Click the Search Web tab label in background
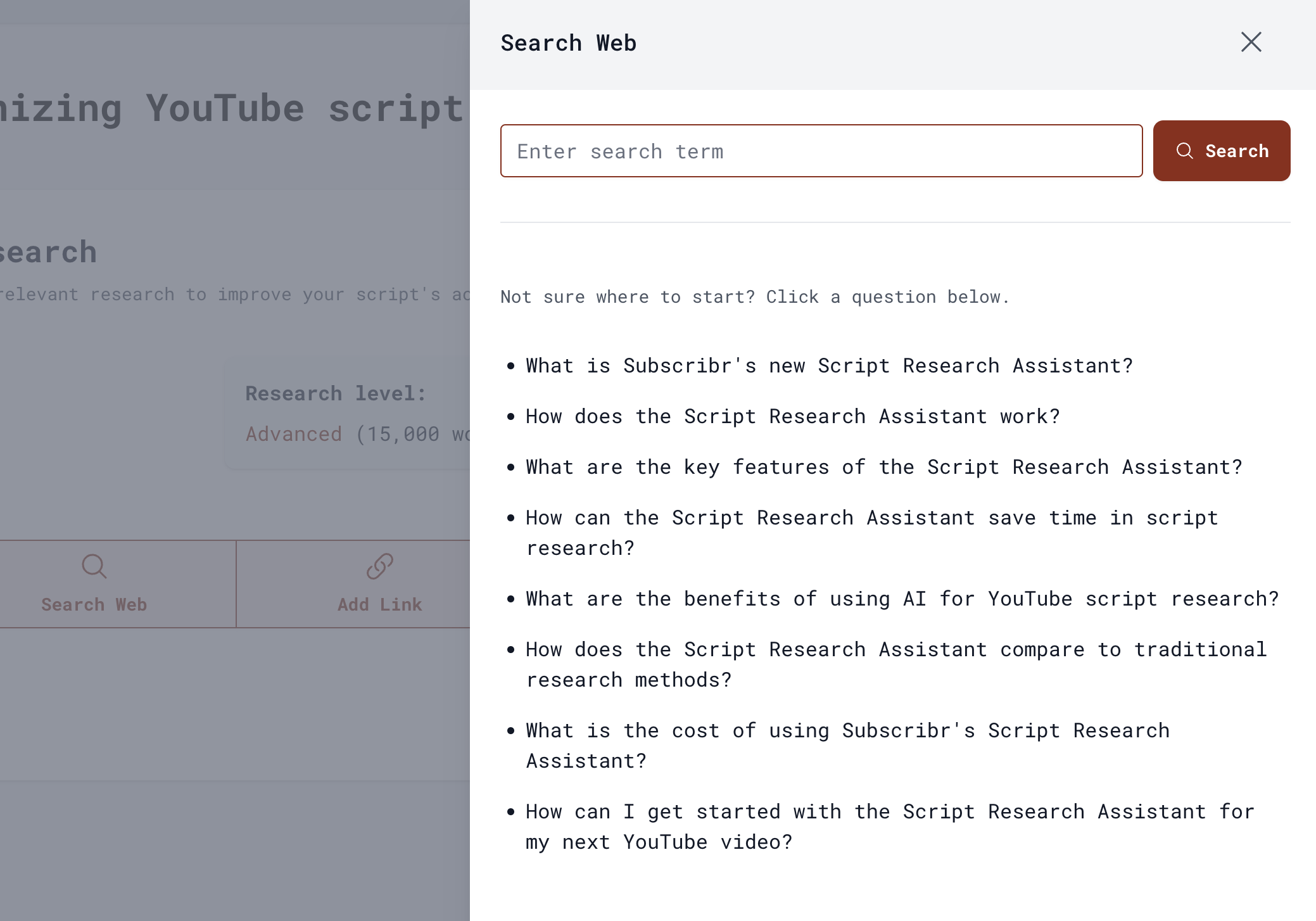Viewport: 1316px width, 921px height. click(94, 605)
